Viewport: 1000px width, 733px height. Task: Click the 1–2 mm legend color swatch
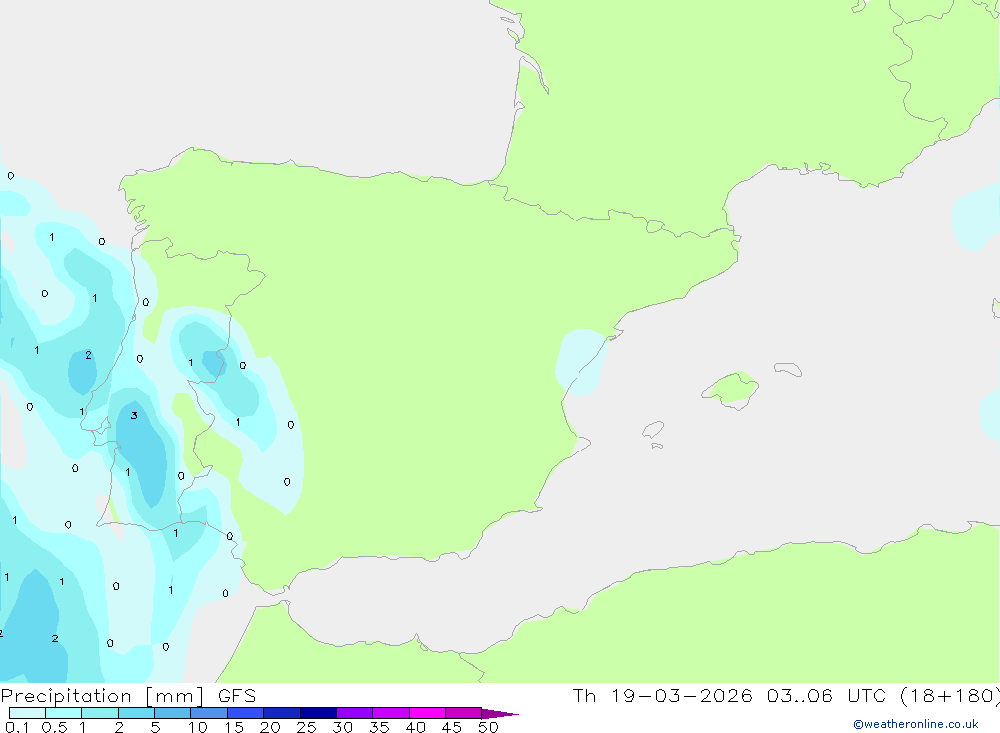99,713
